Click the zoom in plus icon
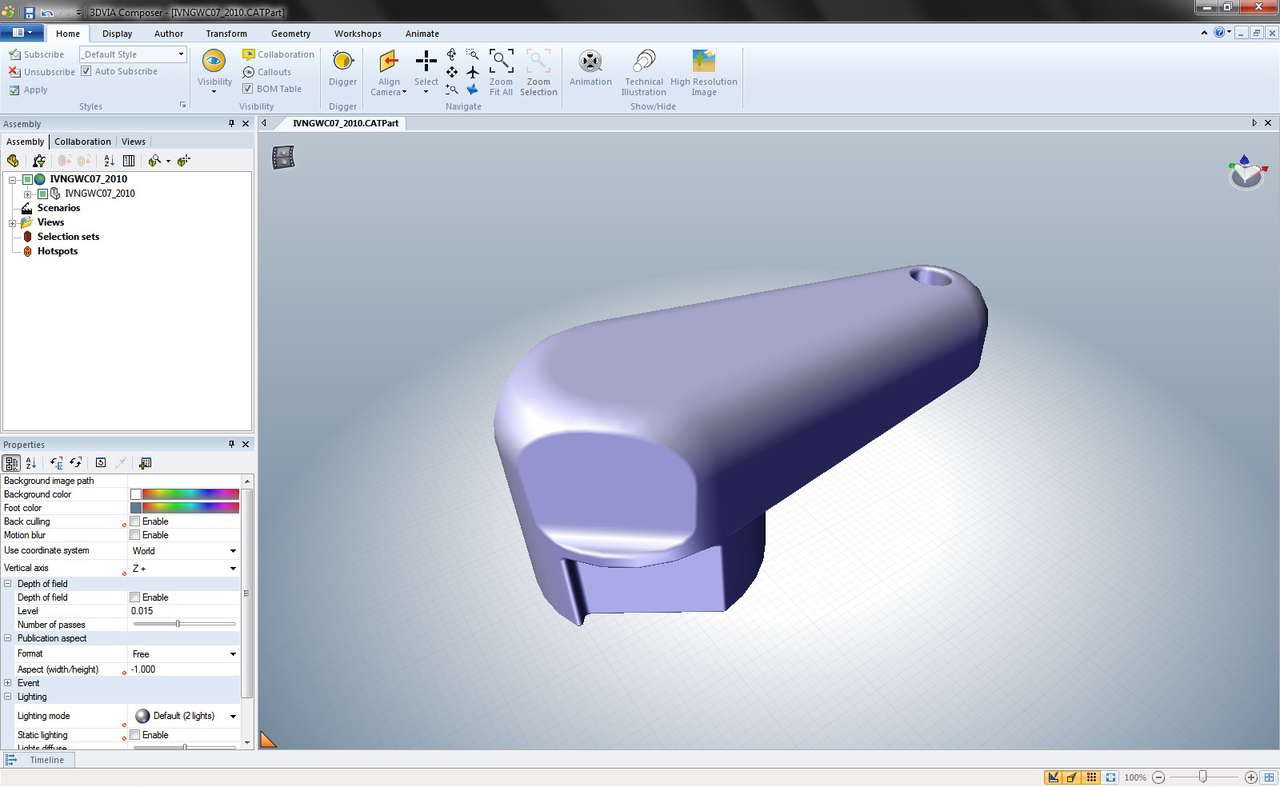The image size is (1280, 787). pyautogui.click(x=1250, y=777)
